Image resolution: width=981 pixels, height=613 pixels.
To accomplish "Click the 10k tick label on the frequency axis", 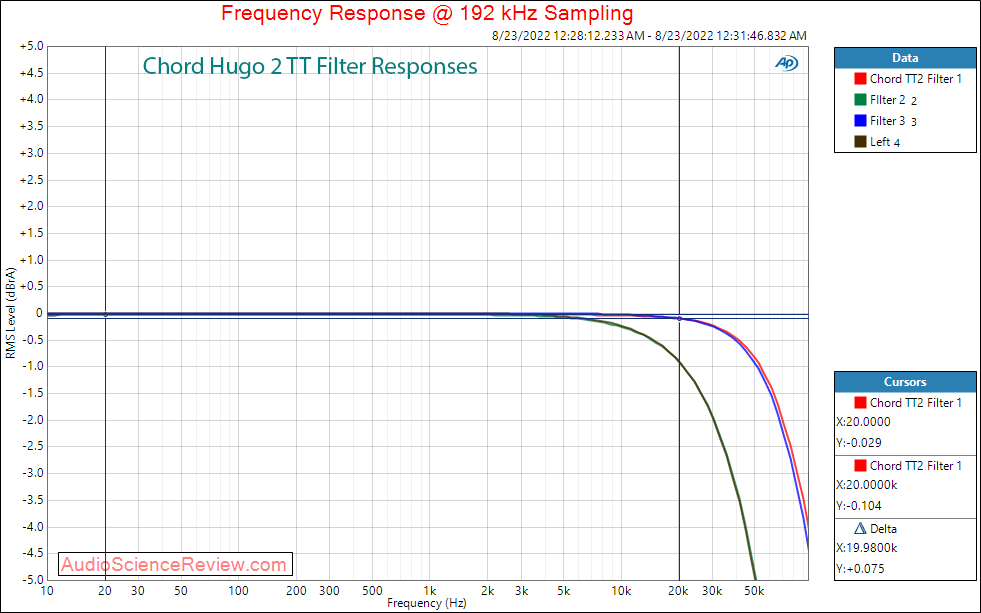I will pyautogui.click(x=621, y=590).
